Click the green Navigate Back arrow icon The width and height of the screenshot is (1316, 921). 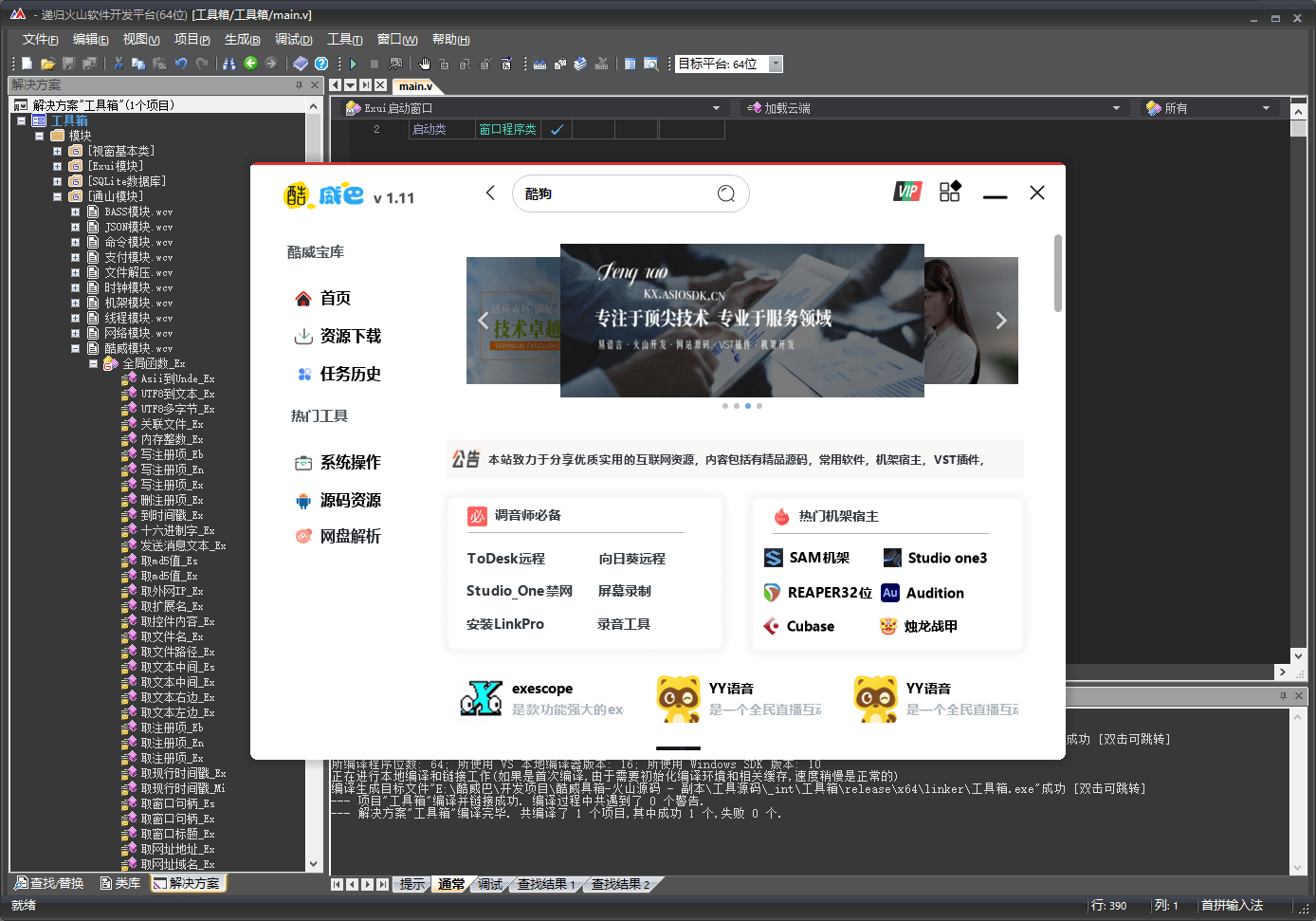pyautogui.click(x=250, y=64)
